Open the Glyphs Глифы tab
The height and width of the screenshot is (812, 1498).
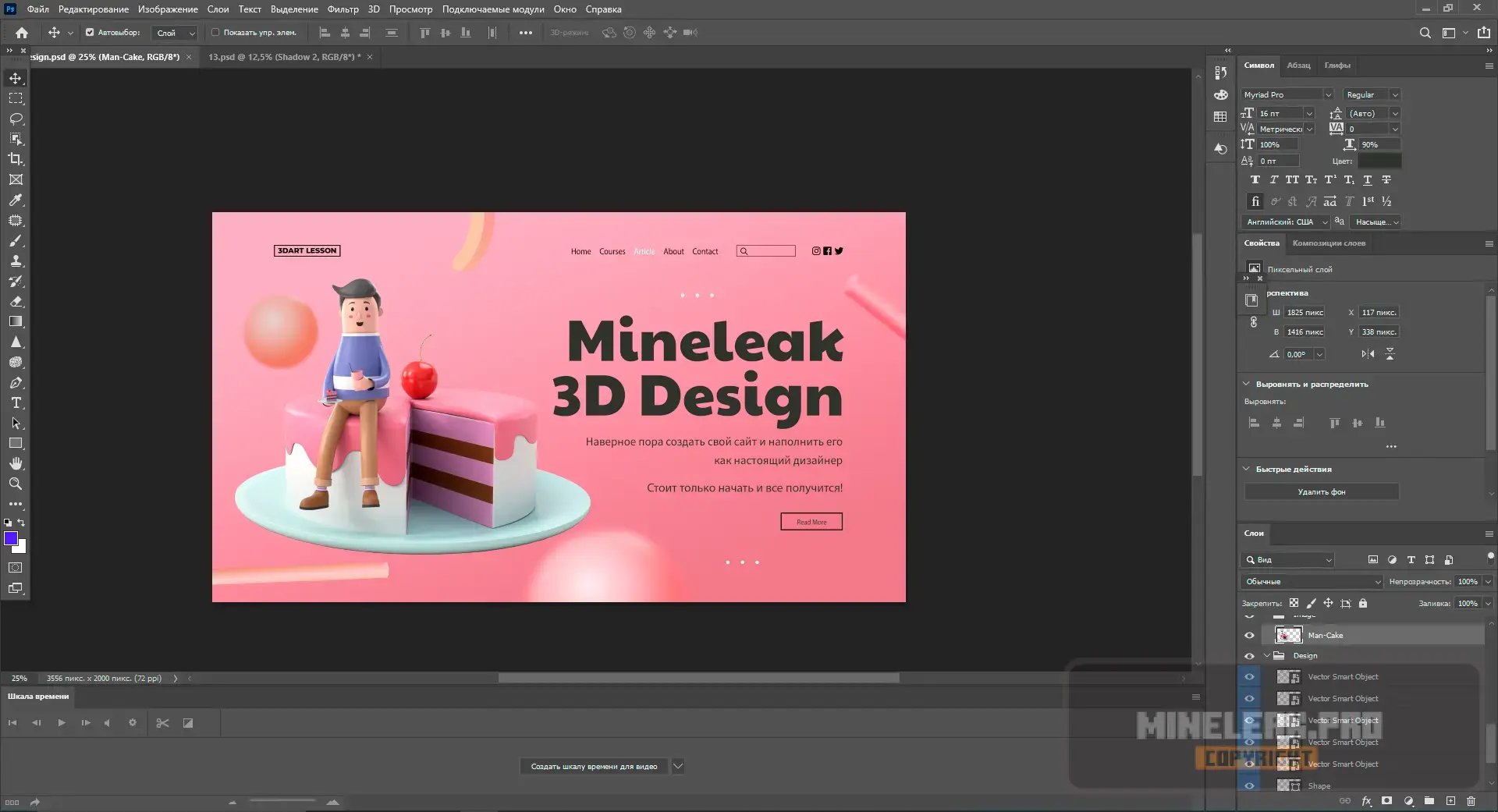1337,66
